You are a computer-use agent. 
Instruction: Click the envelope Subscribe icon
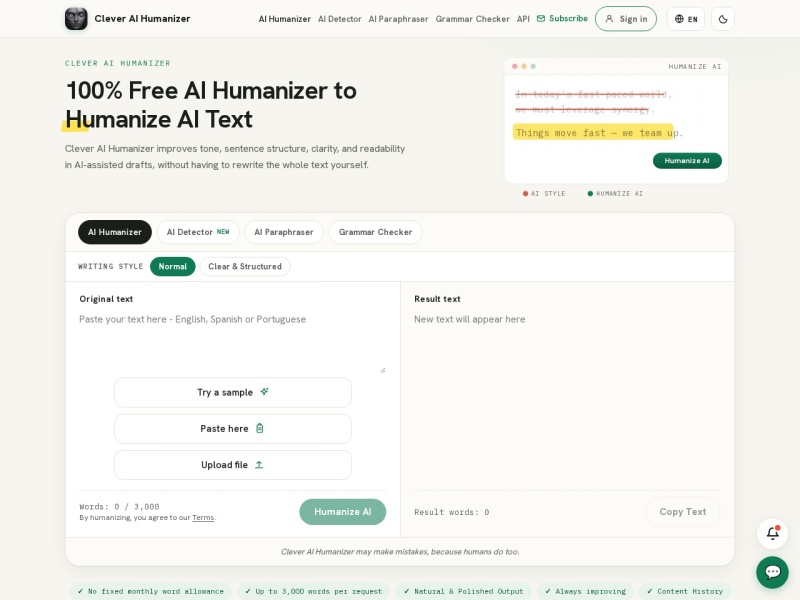tap(541, 18)
